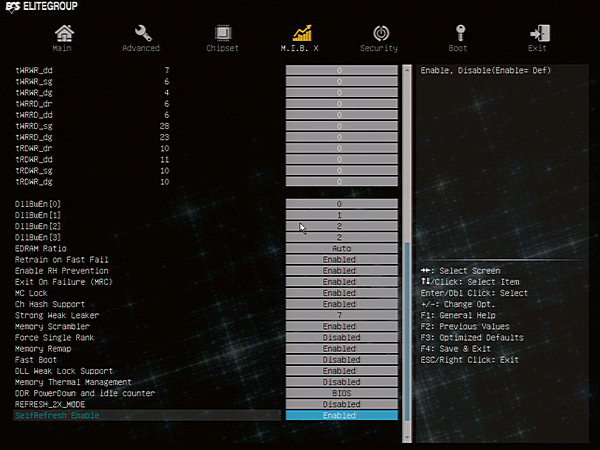Toggle Retrain on Fast Fail value
This screenshot has height=450, width=600.
tap(342, 259)
